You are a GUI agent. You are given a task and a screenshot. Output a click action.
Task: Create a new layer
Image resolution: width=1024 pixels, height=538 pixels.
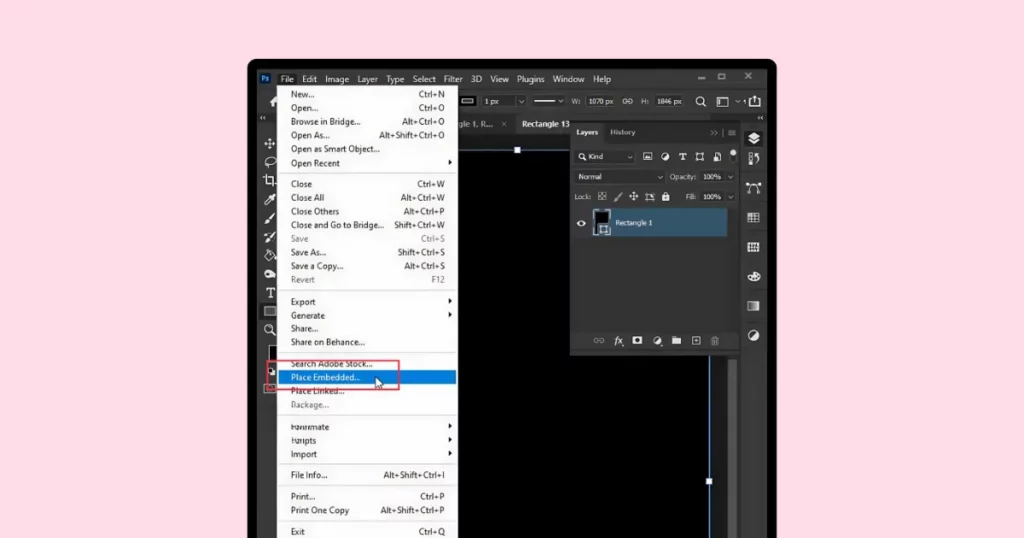click(x=696, y=341)
